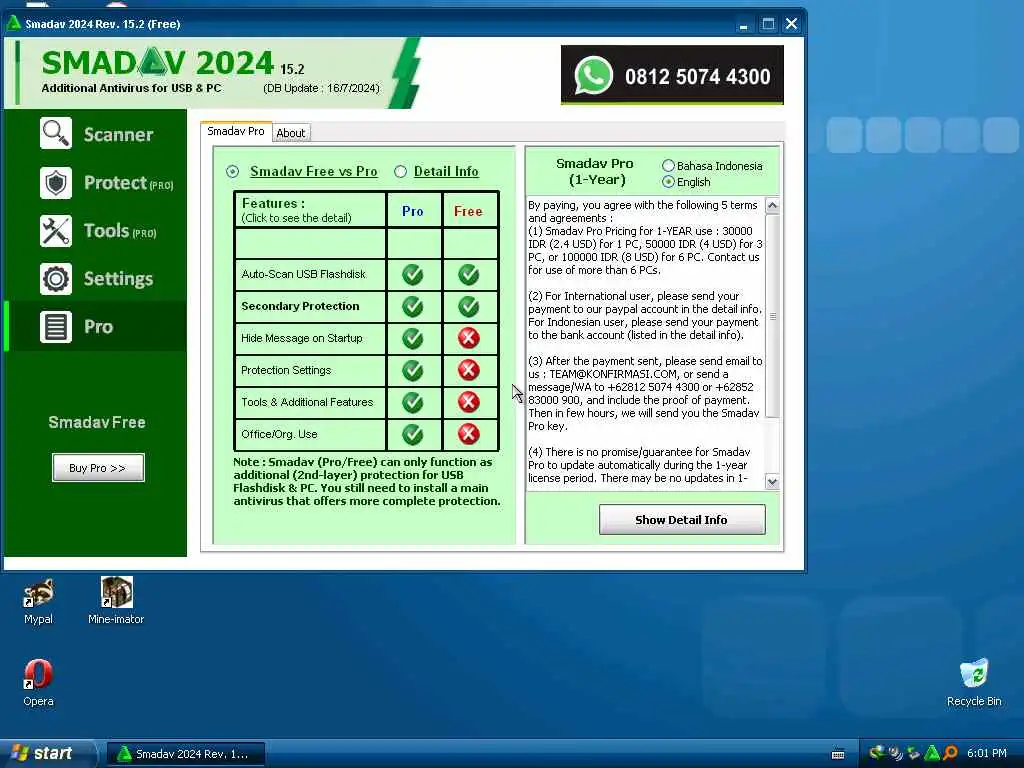1024x768 pixels.
Task: Click Pro checkmark for Hide Message on Startup
Action: point(413,338)
